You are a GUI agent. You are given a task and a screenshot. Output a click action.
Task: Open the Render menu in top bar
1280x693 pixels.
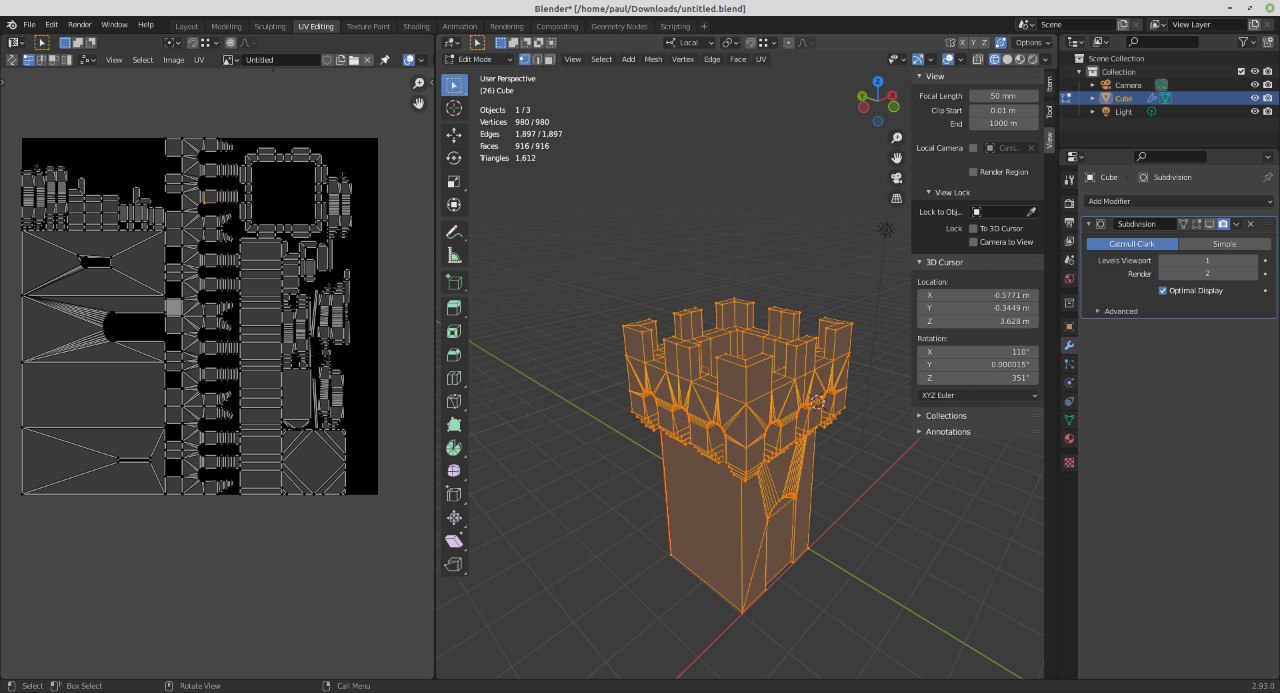pyautogui.click(x=80, y=24)
